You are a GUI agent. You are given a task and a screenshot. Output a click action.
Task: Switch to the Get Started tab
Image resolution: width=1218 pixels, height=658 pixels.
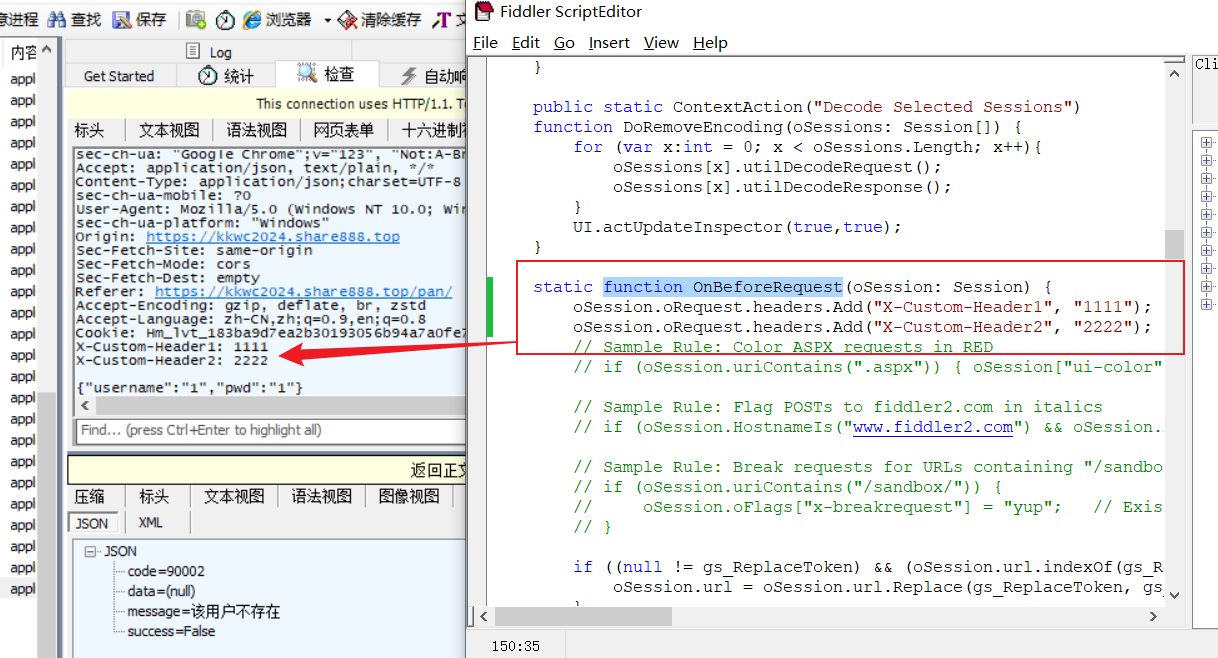tap(119, 76)
